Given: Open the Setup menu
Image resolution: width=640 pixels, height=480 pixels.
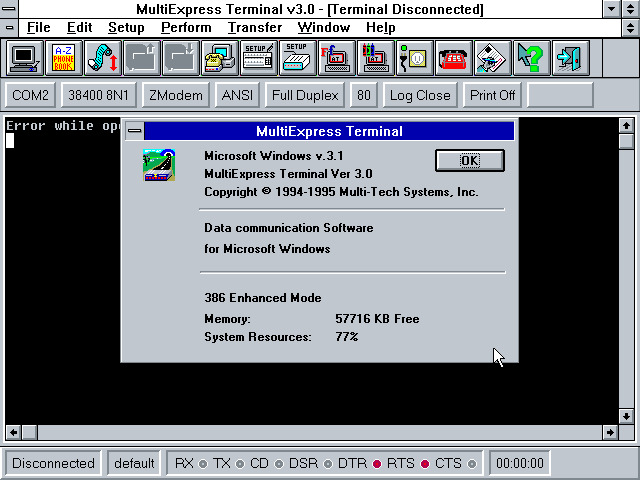Looking at the screenshot, I should tap(126, 27).
